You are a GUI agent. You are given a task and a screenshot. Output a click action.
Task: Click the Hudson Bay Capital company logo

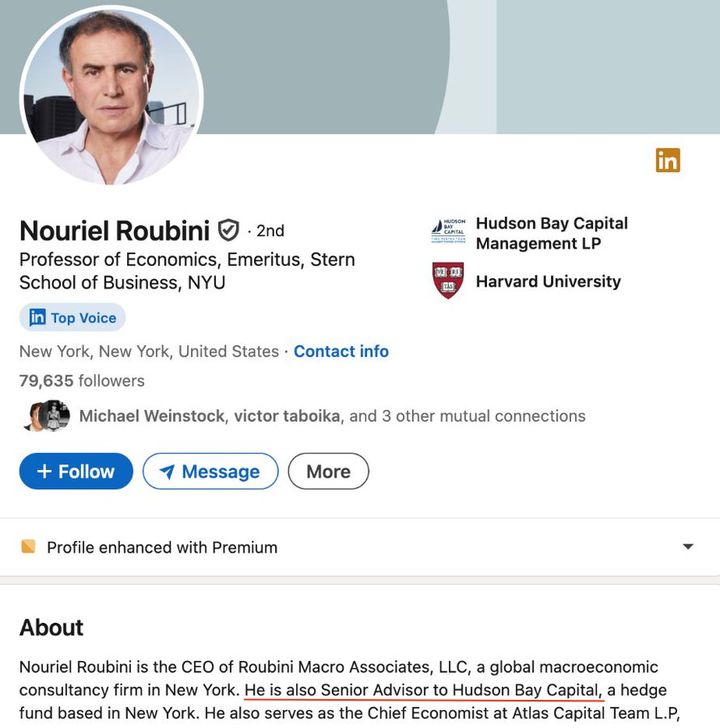[x=448, y=231]
